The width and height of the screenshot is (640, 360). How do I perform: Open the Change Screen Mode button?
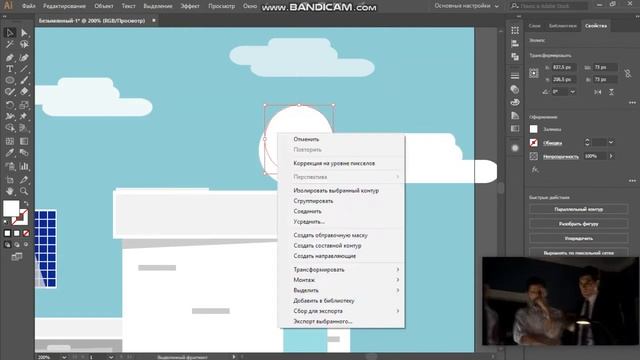click(x=17, y=257)
